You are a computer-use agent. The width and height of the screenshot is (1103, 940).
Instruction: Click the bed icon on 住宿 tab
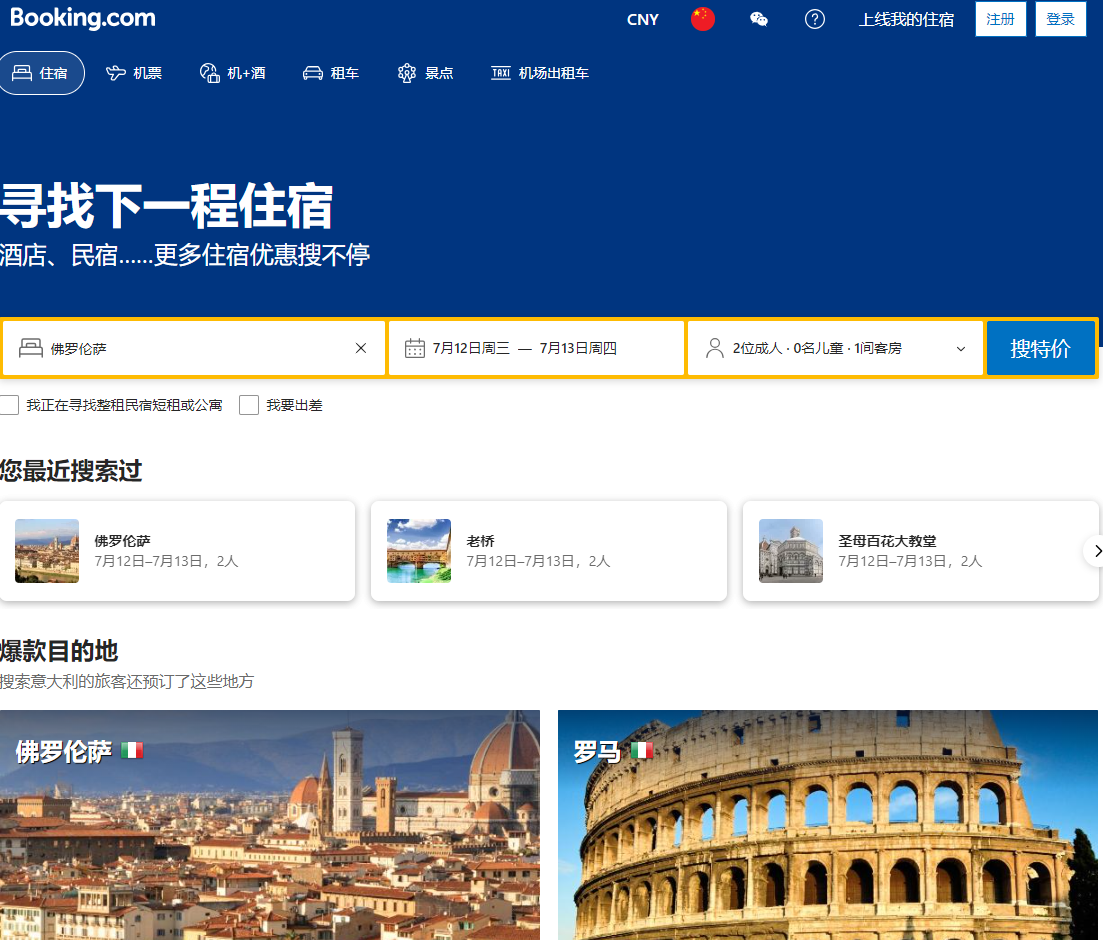pos(22,72)
